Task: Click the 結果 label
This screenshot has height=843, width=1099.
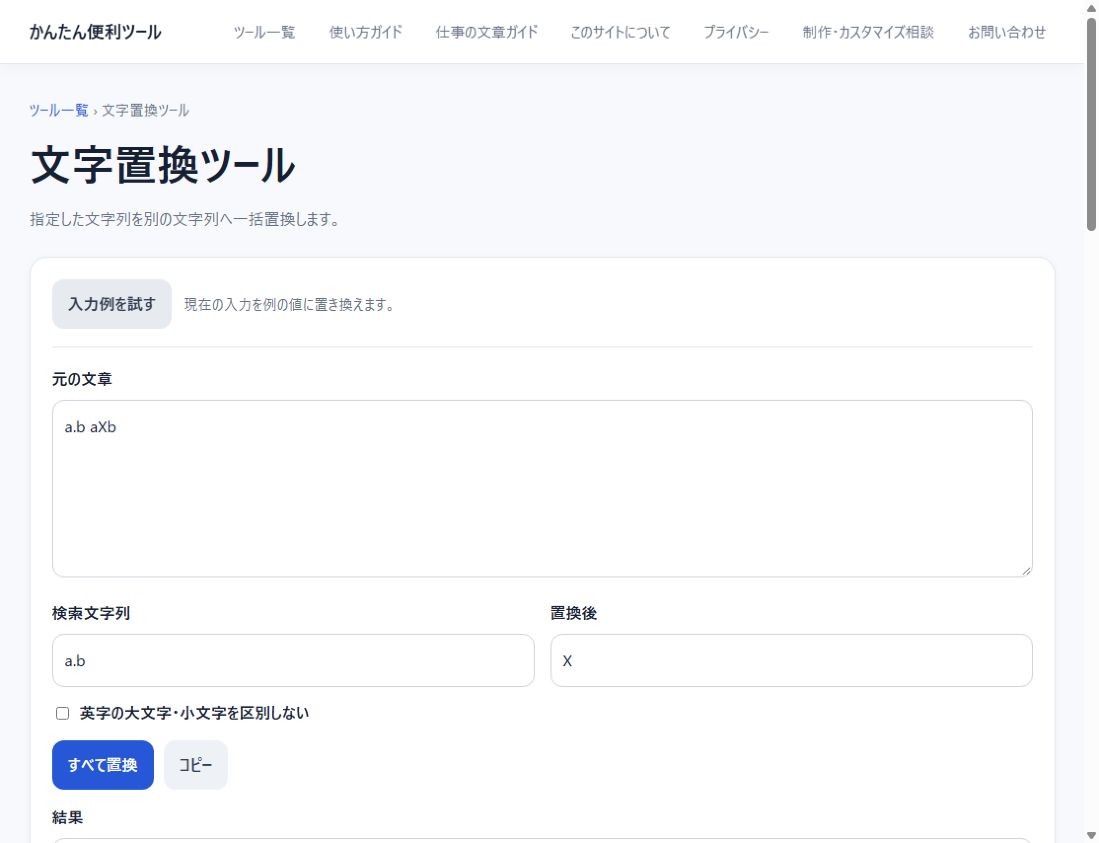Action: (x=67, y=817)
